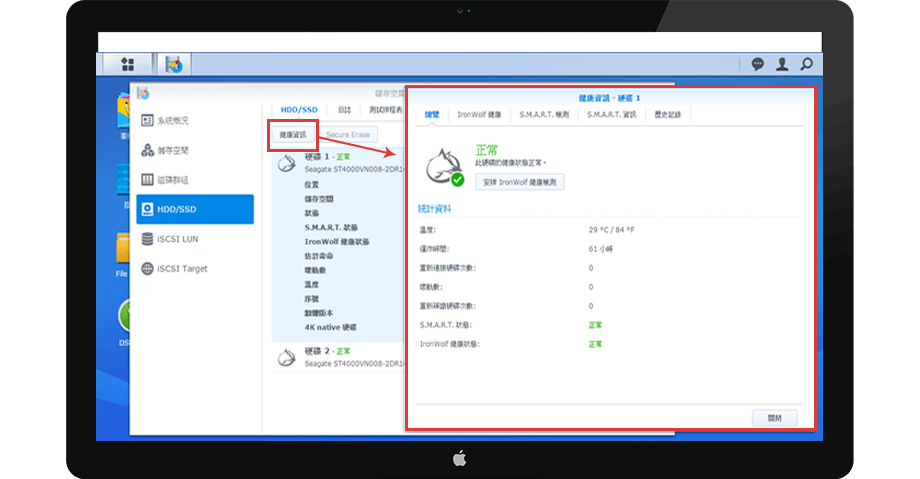Open the DSM search magnifier icon
Viewport: 920px width, 479px height.
[x=807, y=64]
